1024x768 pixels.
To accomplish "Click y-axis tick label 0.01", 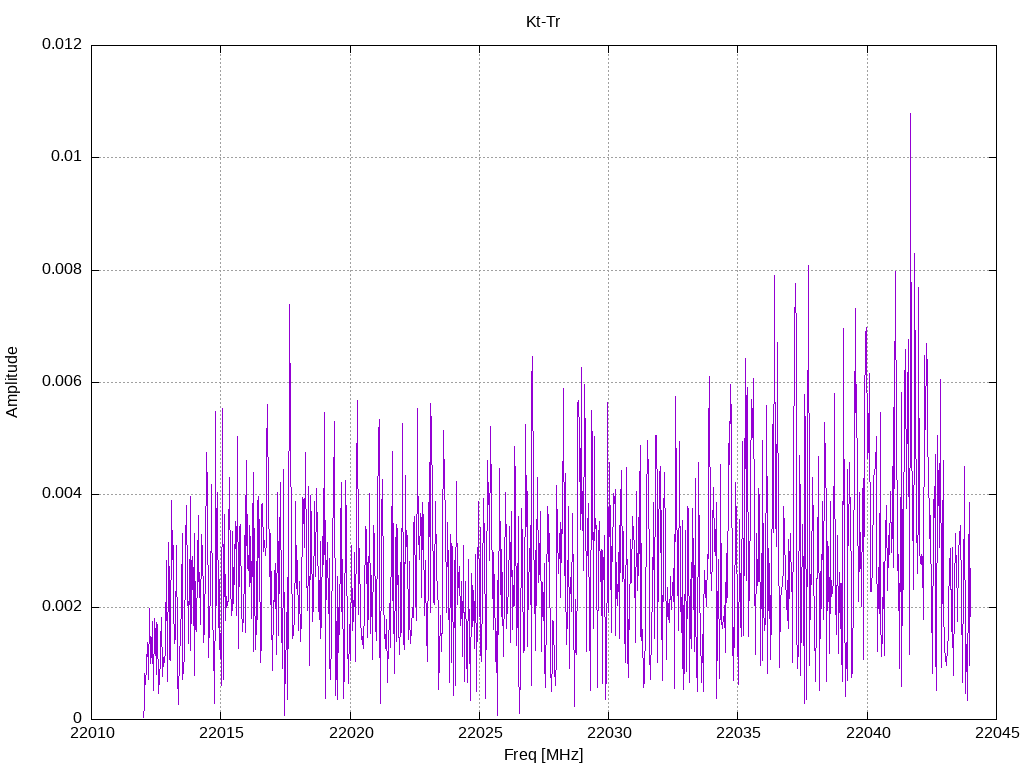I will tap(67, 157).
